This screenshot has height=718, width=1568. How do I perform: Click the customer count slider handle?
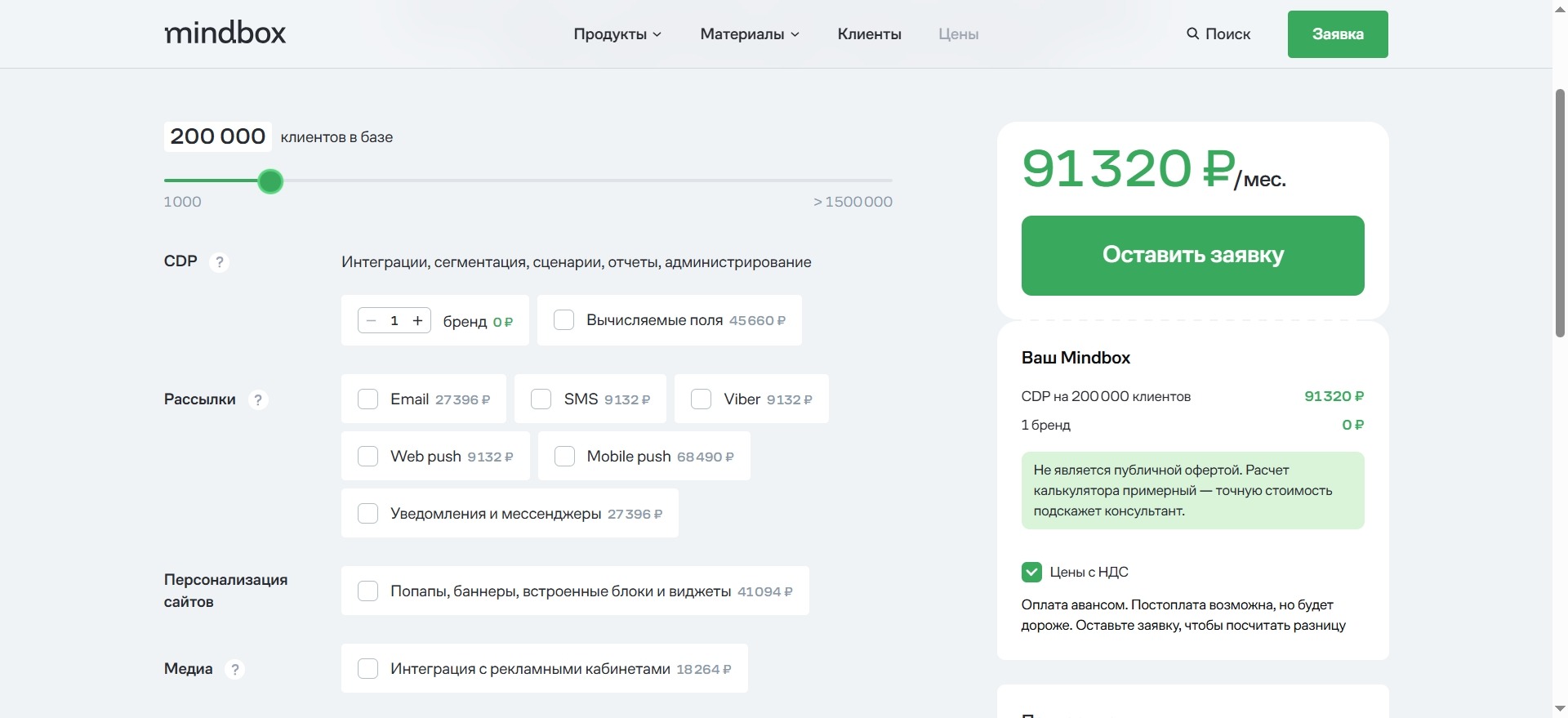(x=270, y=181)
